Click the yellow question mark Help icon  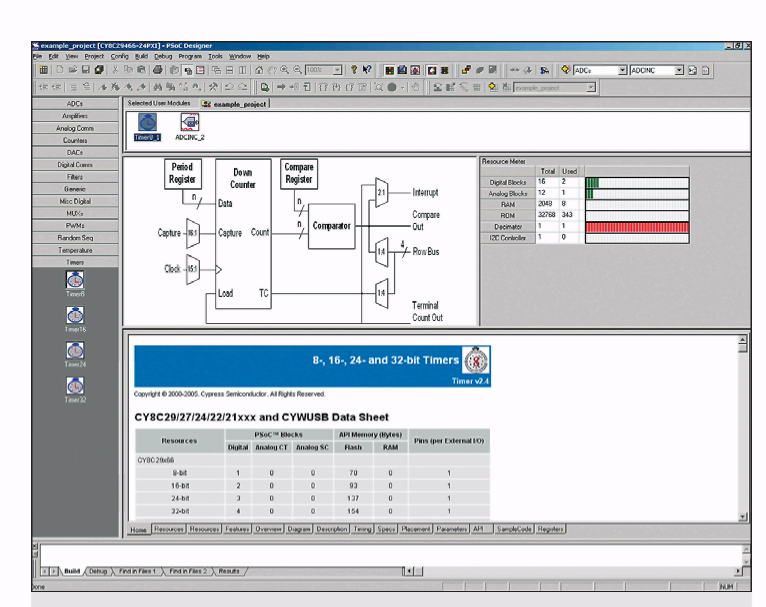click(x=354, y=70)
